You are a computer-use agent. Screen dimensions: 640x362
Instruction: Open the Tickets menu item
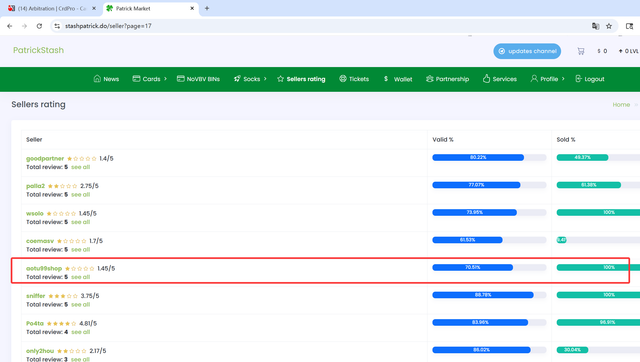(354, 79)
